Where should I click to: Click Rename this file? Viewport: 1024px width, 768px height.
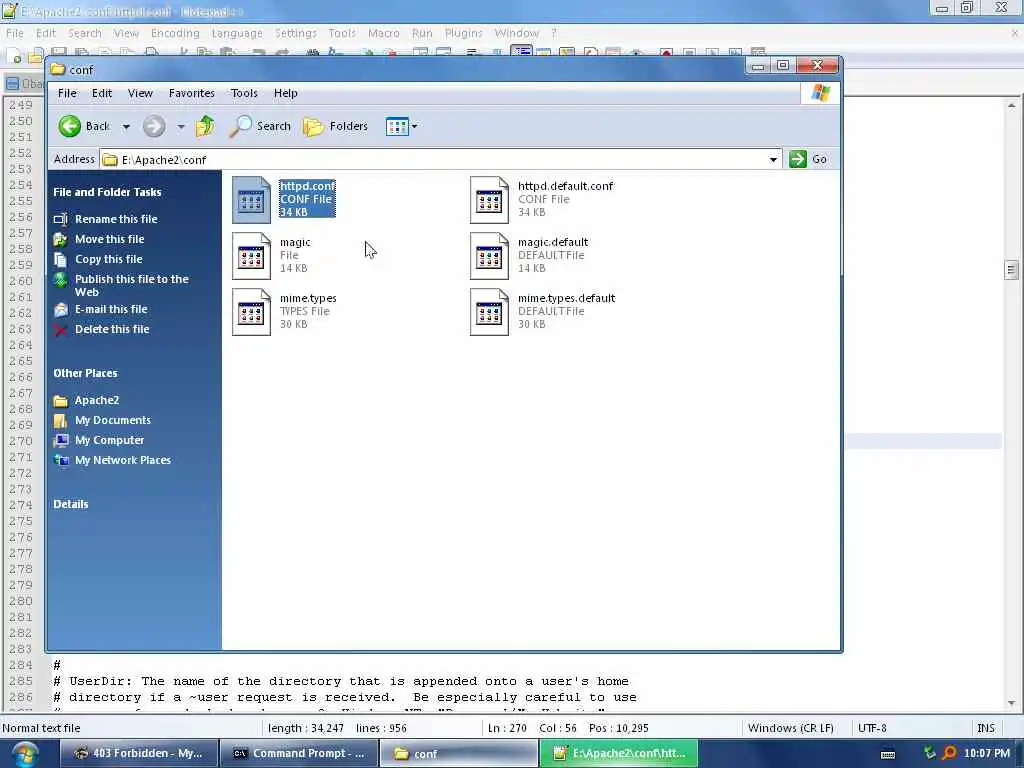(x=116, y=219)
